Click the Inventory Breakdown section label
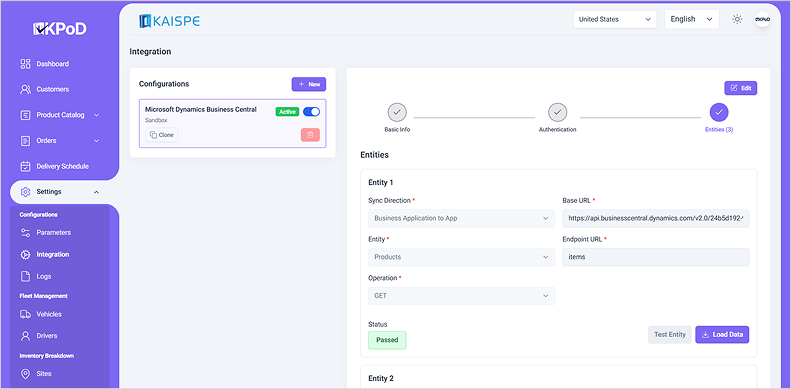Screen dimensions: 791x389 pos(46,356)
